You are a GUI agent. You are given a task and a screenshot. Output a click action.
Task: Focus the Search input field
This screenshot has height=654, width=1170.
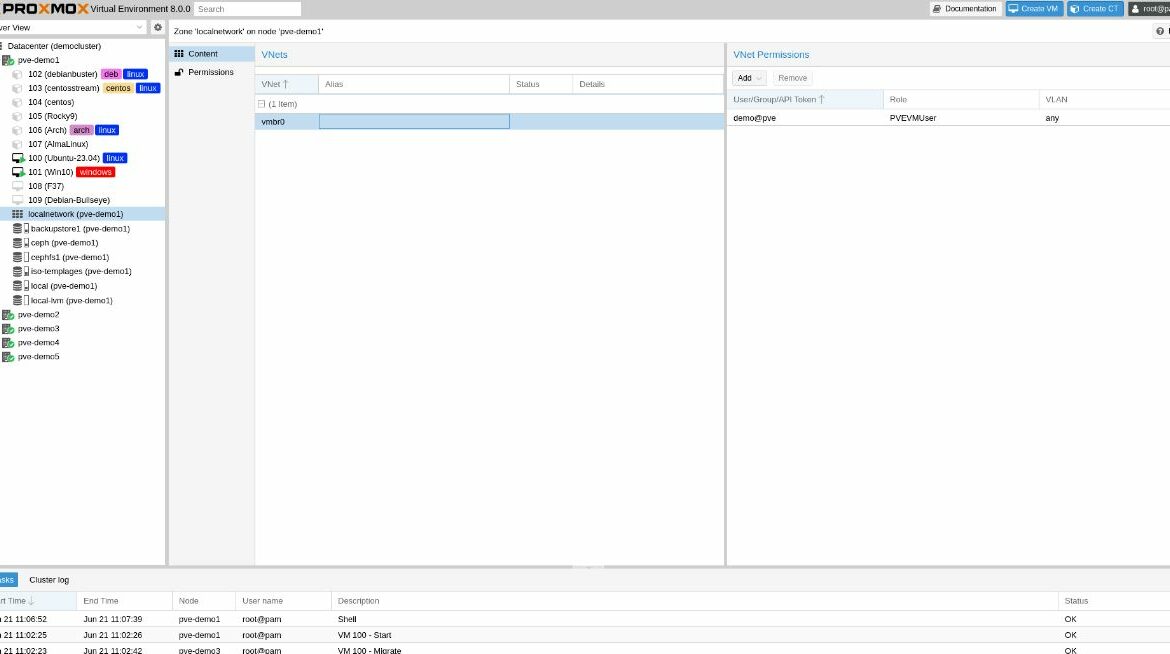coord(248,9)
